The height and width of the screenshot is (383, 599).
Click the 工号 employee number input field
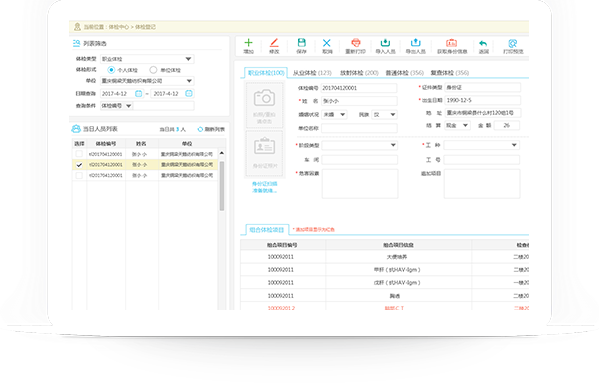coord(482,160)
